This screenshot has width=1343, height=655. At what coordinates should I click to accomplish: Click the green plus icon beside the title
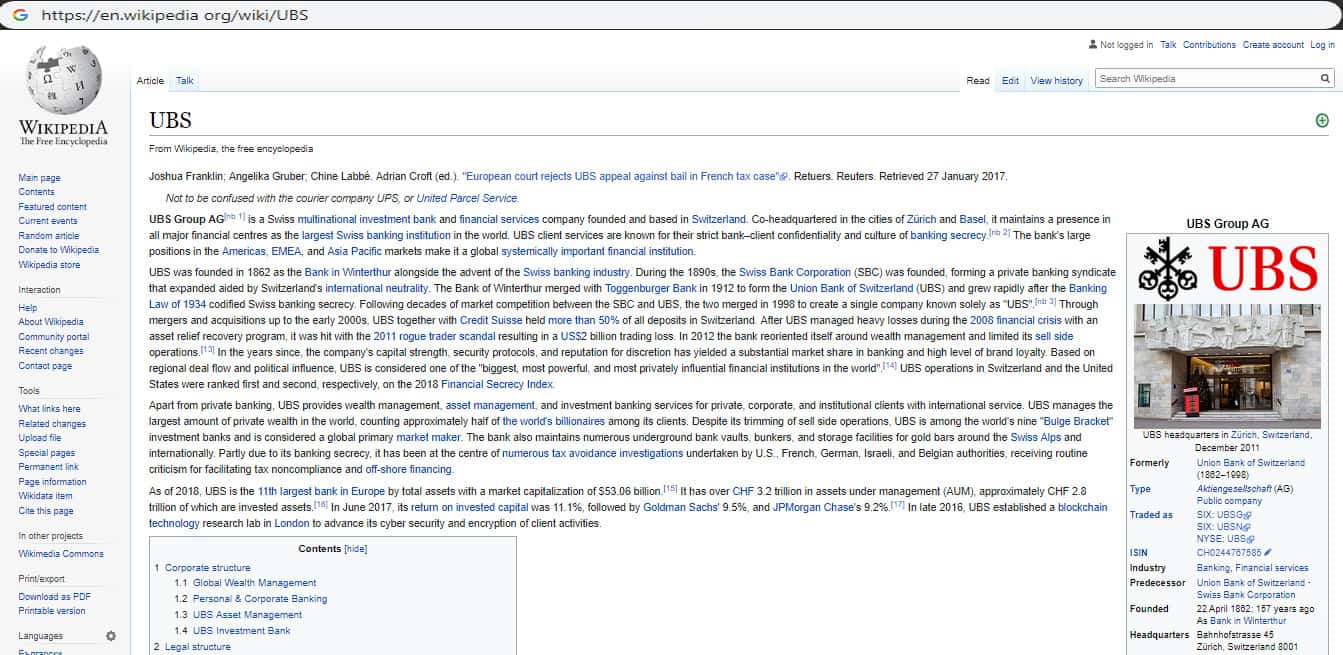[x=1322, y=121]
